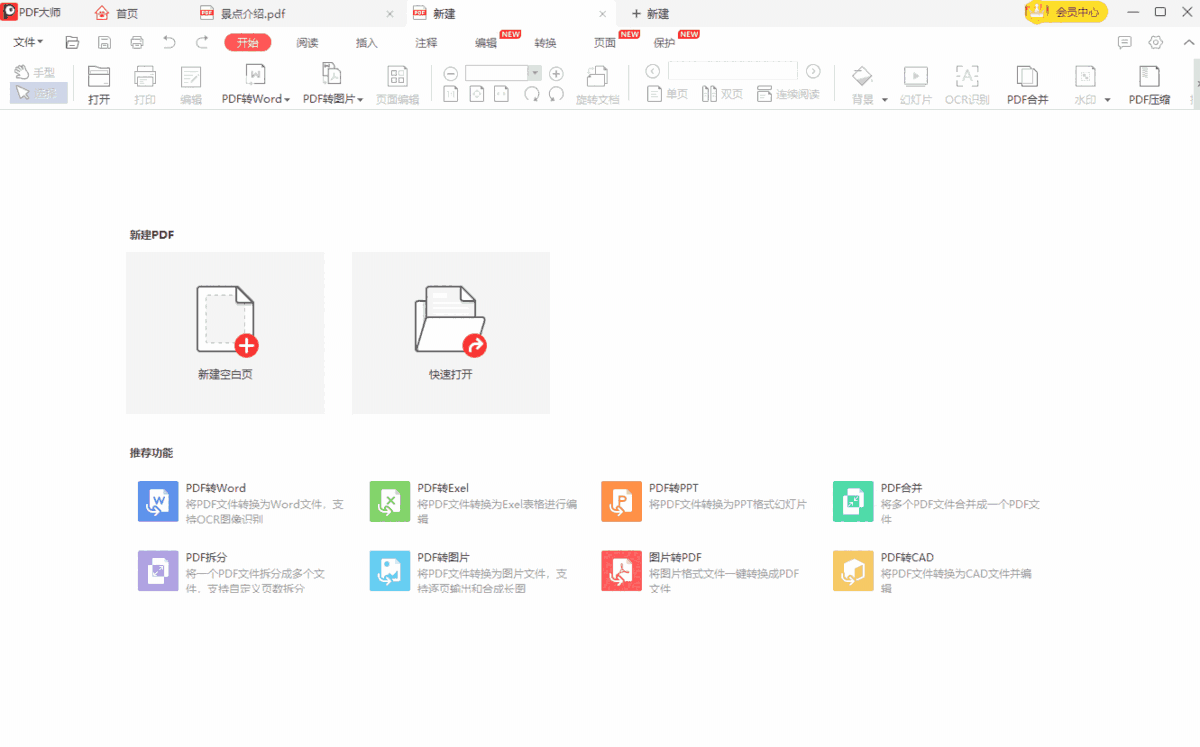Open the 快速打开 folder icon
The width and height of the screenshot is (1200, 747).
point(450,320)
